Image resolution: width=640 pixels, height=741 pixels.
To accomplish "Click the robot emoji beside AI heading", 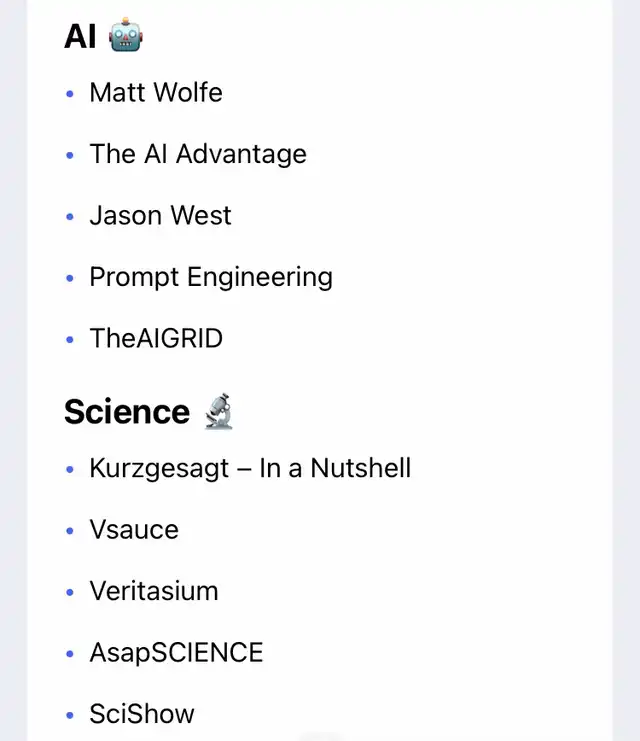I will click(126, 37).
